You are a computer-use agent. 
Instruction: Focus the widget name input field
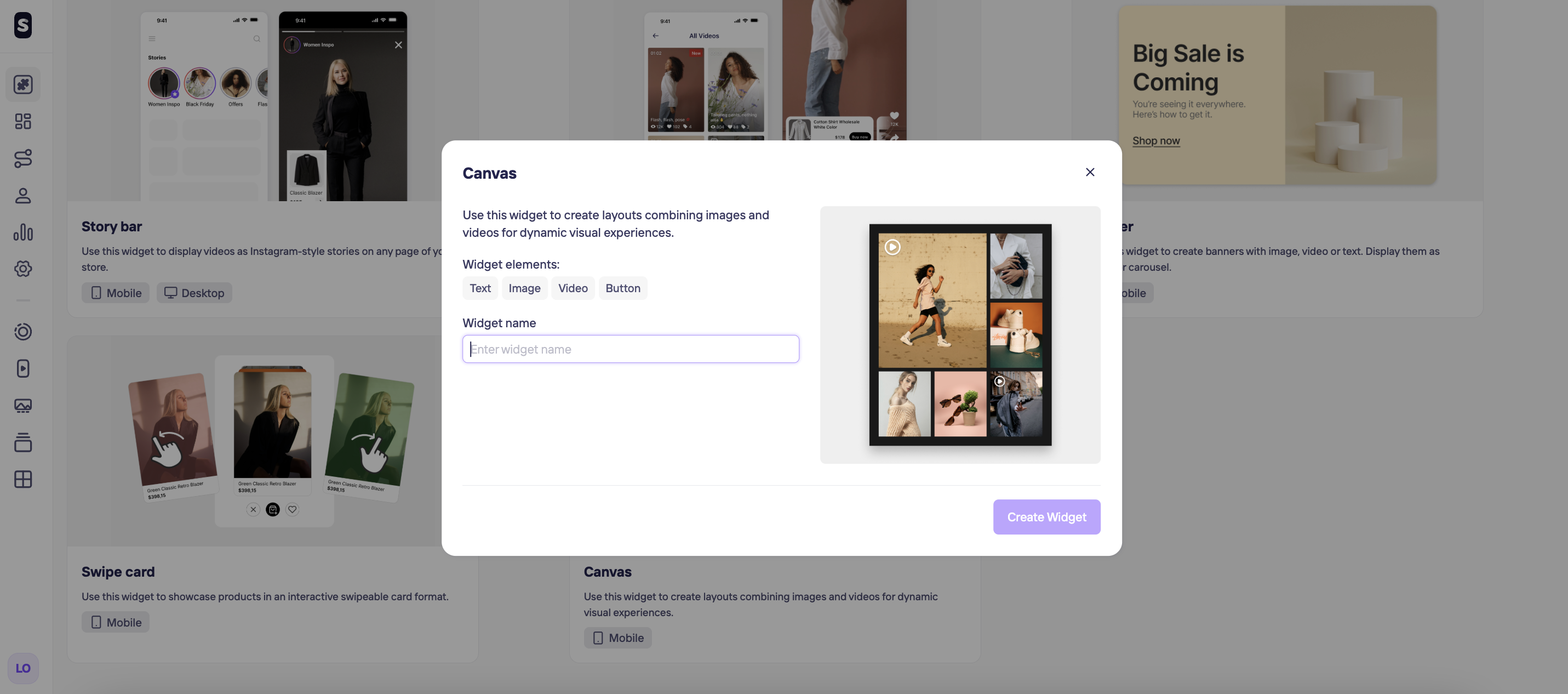click(631, 349)
